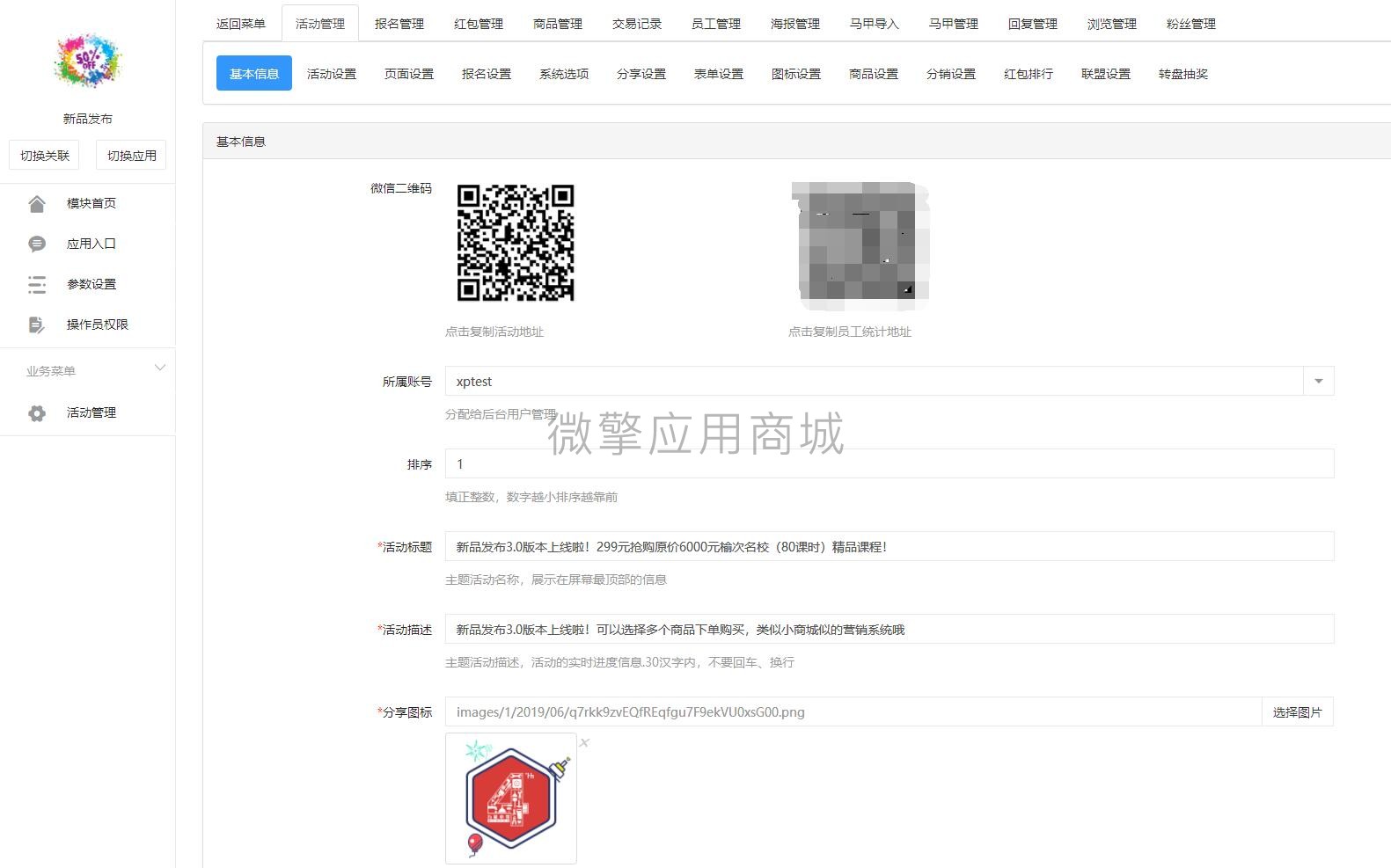The height and width of the screenshot is (868, 1391).
Task: Open the 图标设置 sub-tab
Action: (x=796, y=74)
